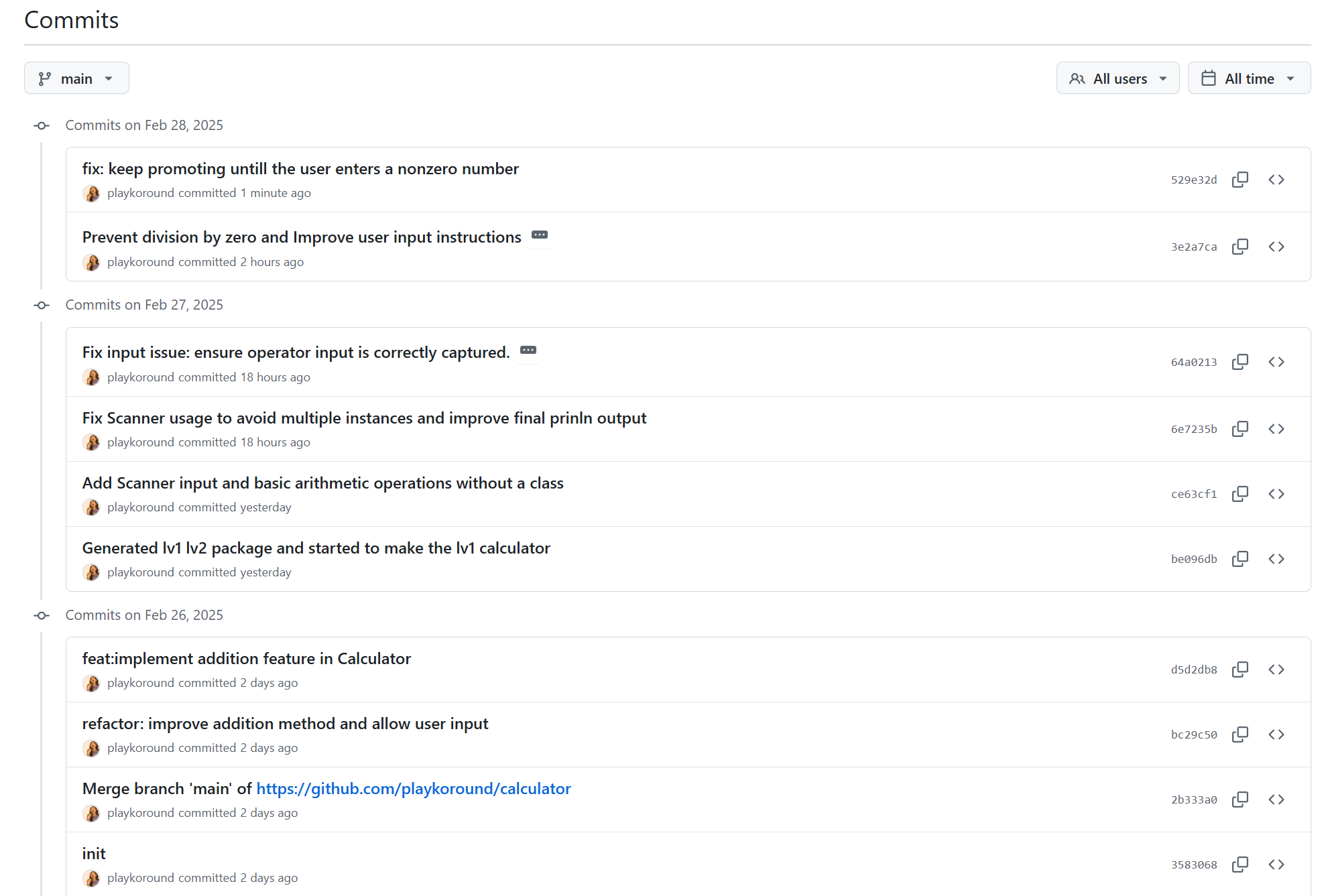Browse repository at commit 2b333a0

[x=1276, y=799]
